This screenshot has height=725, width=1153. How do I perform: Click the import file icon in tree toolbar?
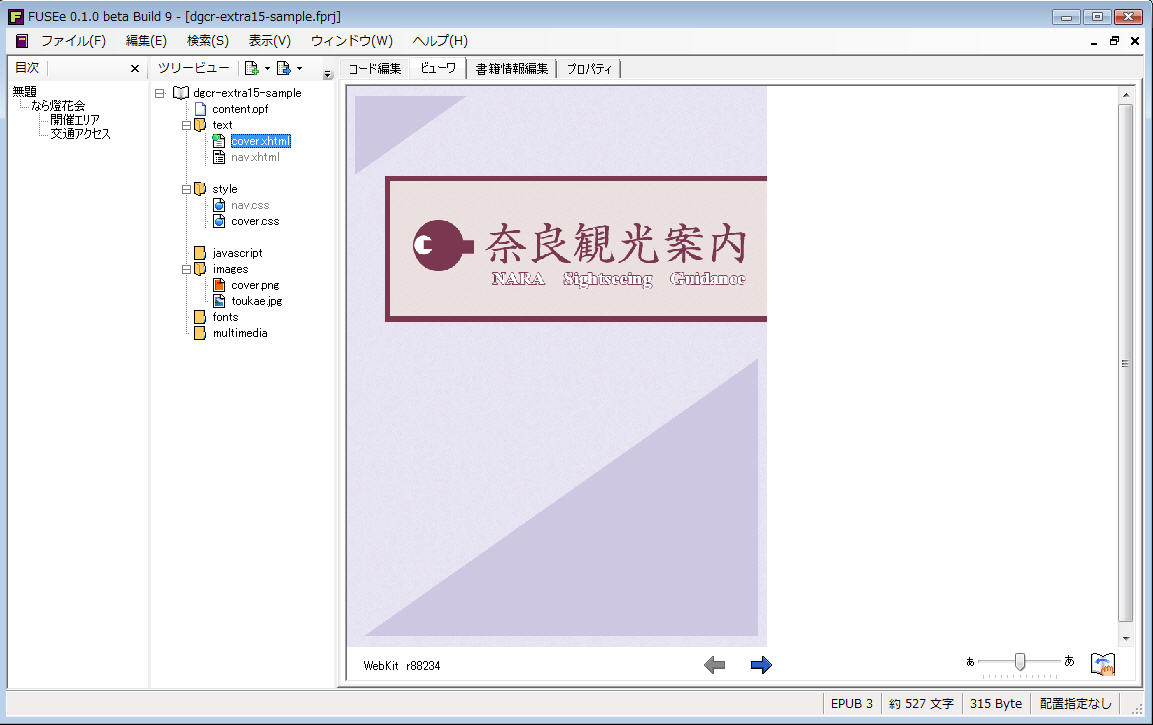[x=283, y=68]
